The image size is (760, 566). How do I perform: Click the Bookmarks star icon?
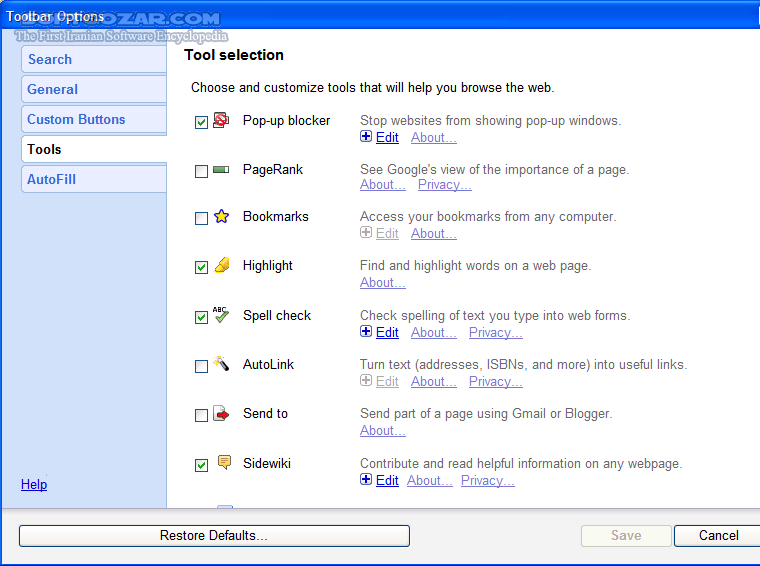coord(222,216)
